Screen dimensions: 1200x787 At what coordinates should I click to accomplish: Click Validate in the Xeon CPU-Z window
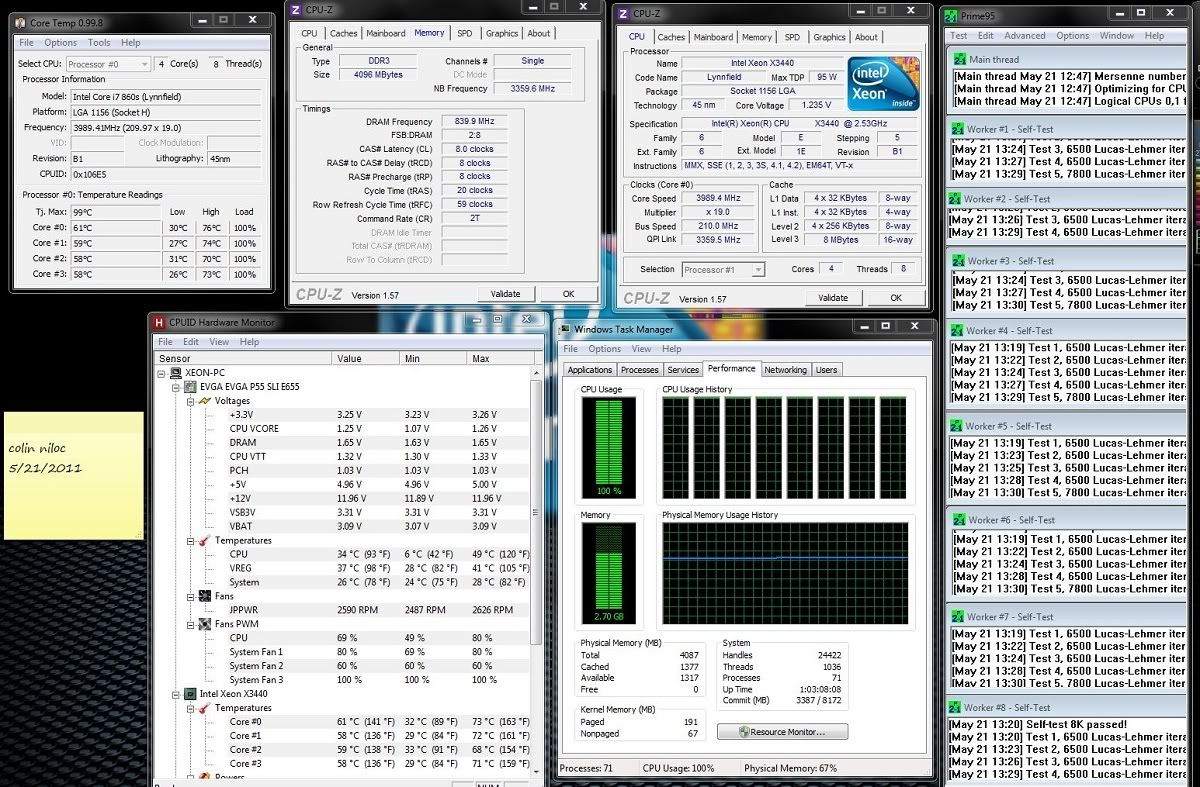(x=832, y=298)
